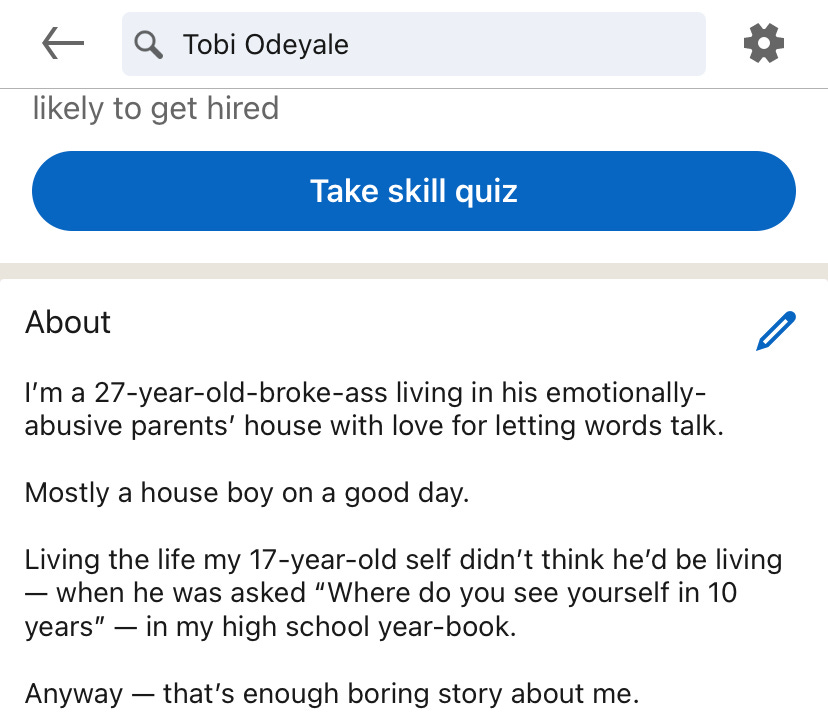
Task: Tap the gear to adjust profile settings
Action: click(764, 44)
